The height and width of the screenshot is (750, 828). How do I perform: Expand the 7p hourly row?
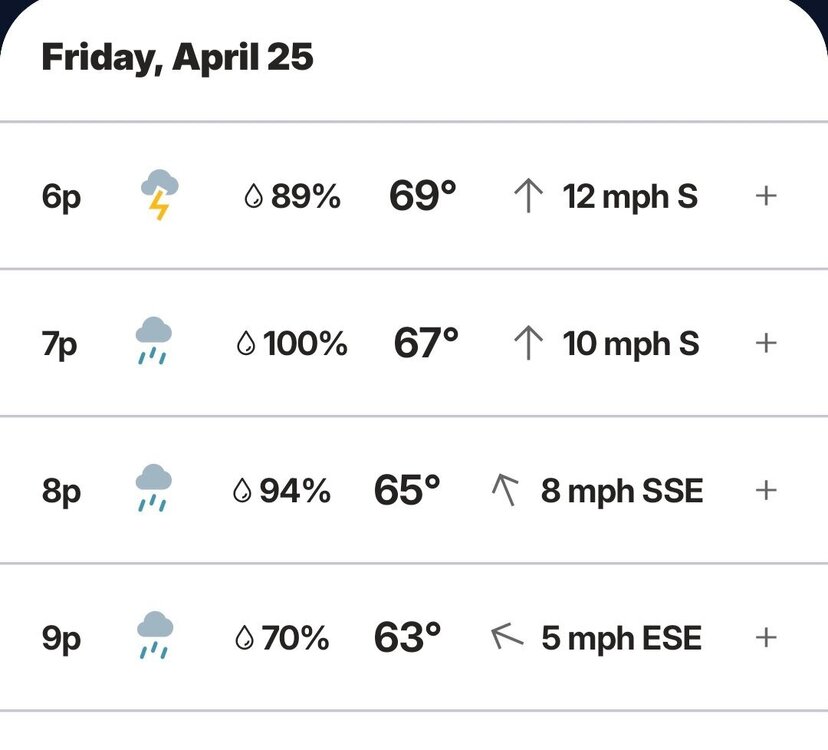(x=766, y=343)
